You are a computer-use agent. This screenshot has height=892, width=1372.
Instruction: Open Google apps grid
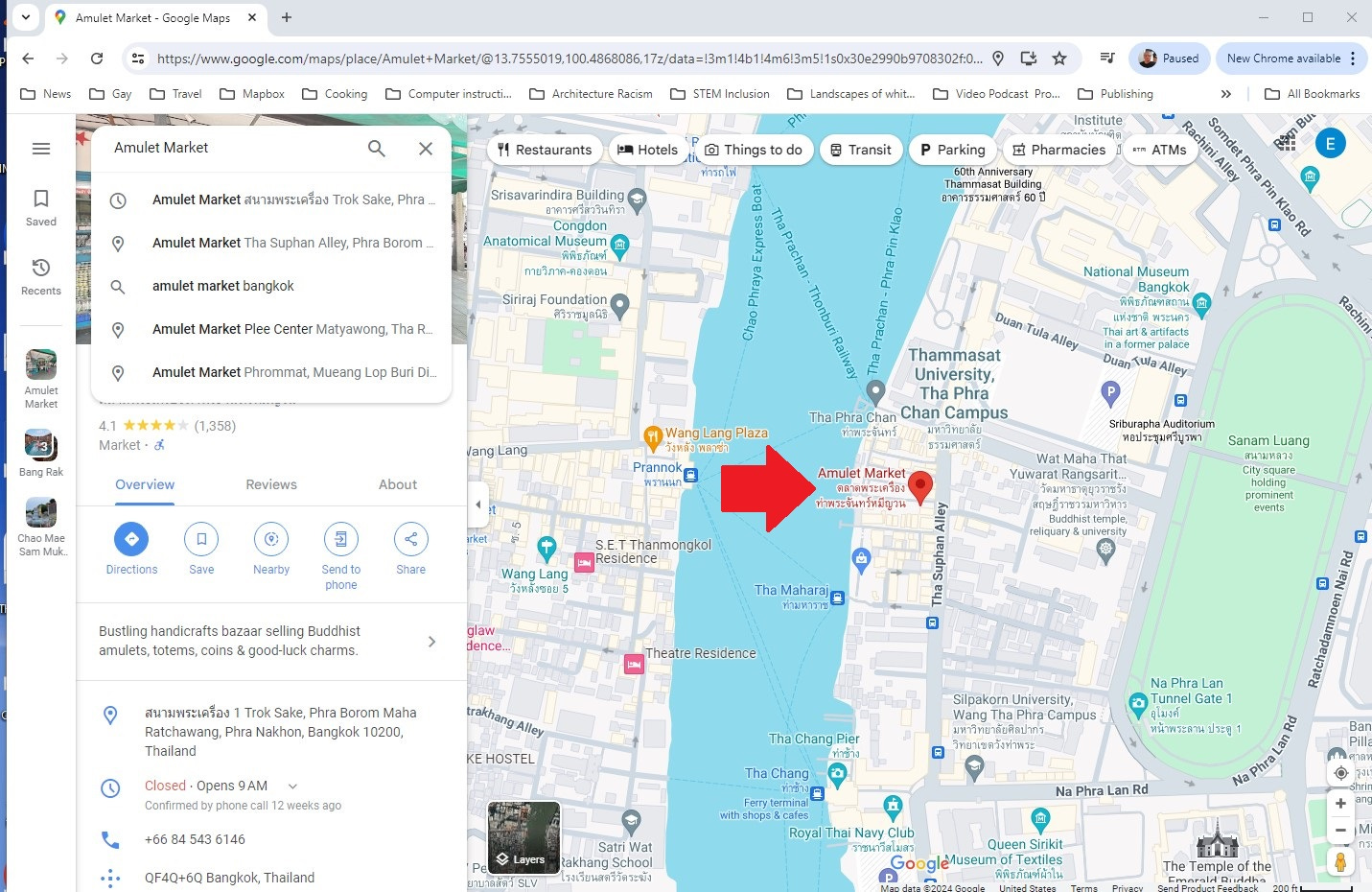[x=1287, y=143]
